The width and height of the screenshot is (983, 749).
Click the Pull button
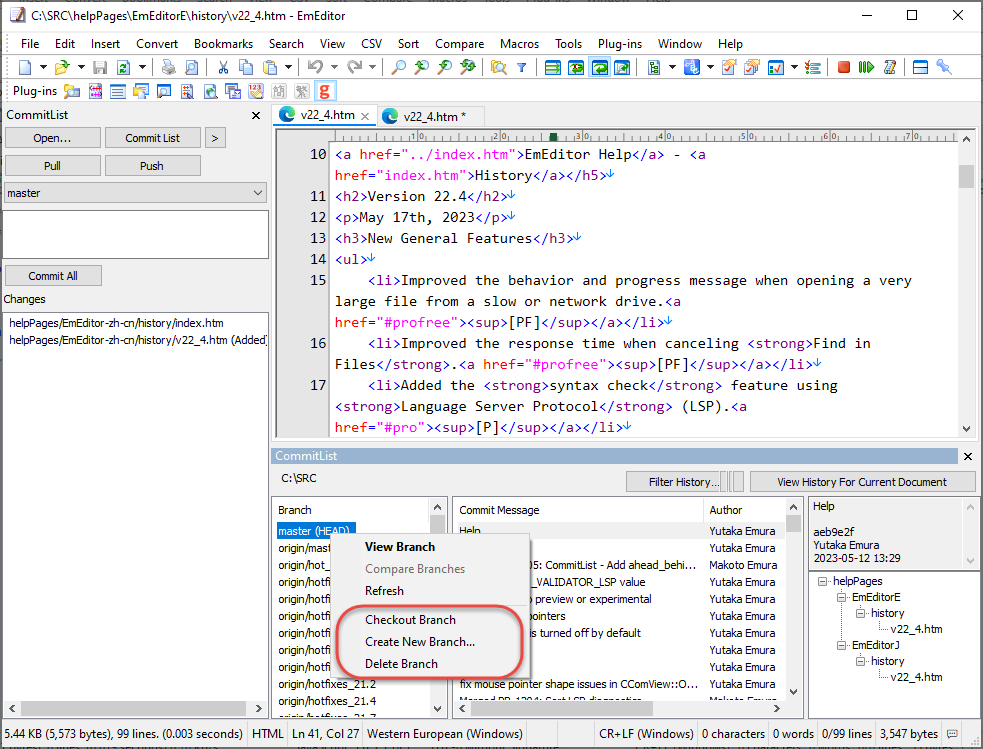53,166
